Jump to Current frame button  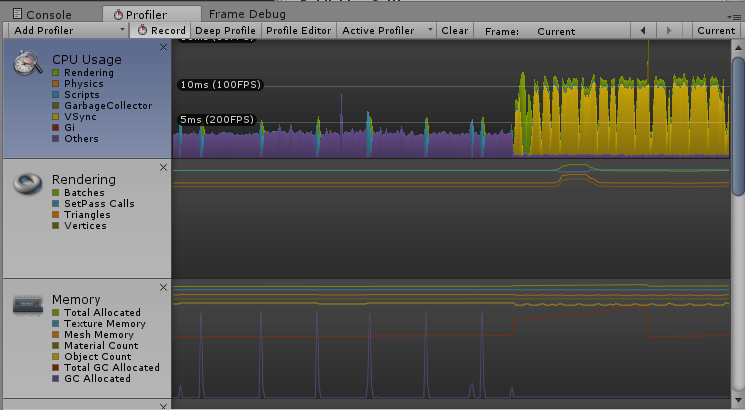(716, 31)
